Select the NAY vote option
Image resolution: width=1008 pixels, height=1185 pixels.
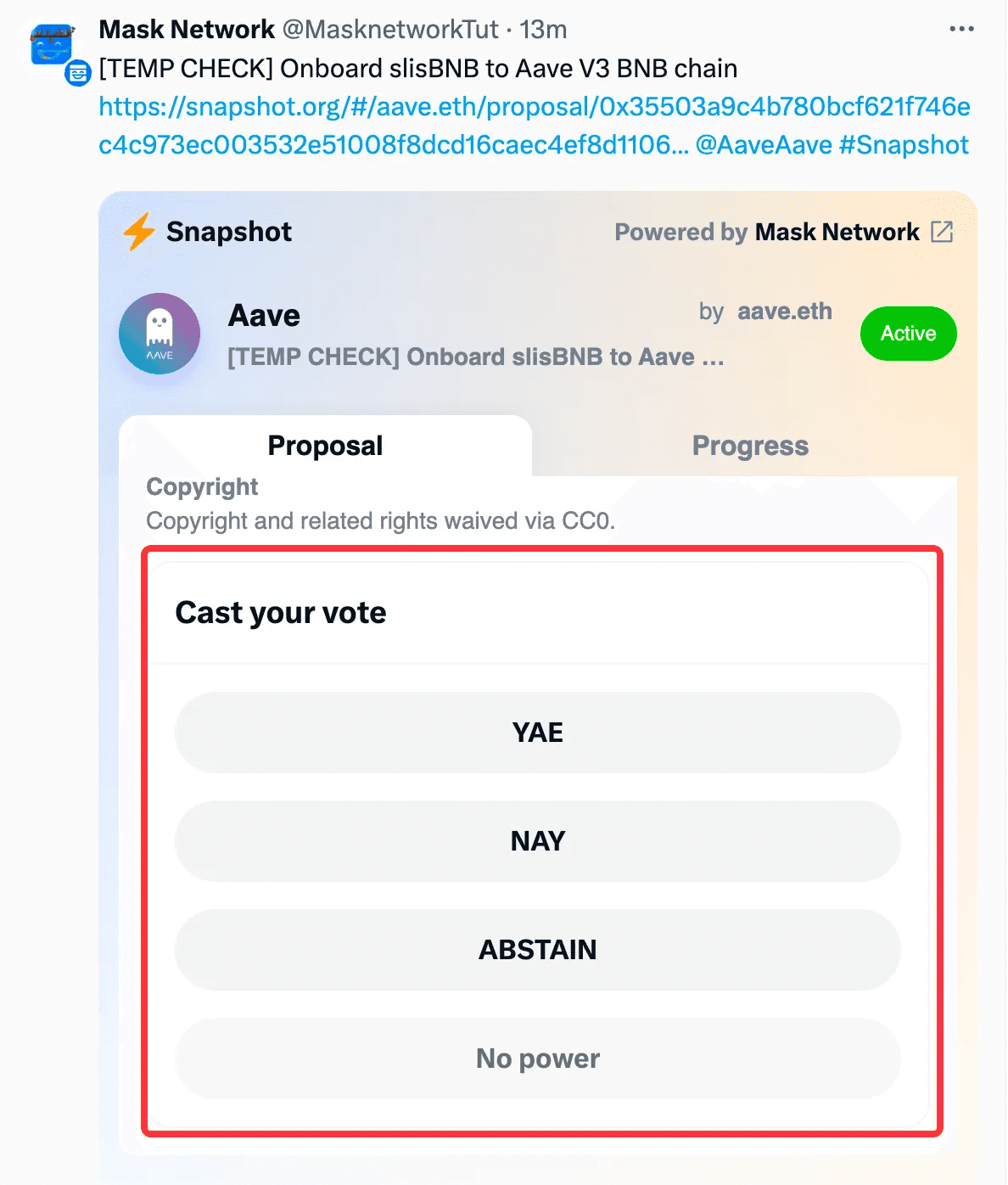(537, 841)
